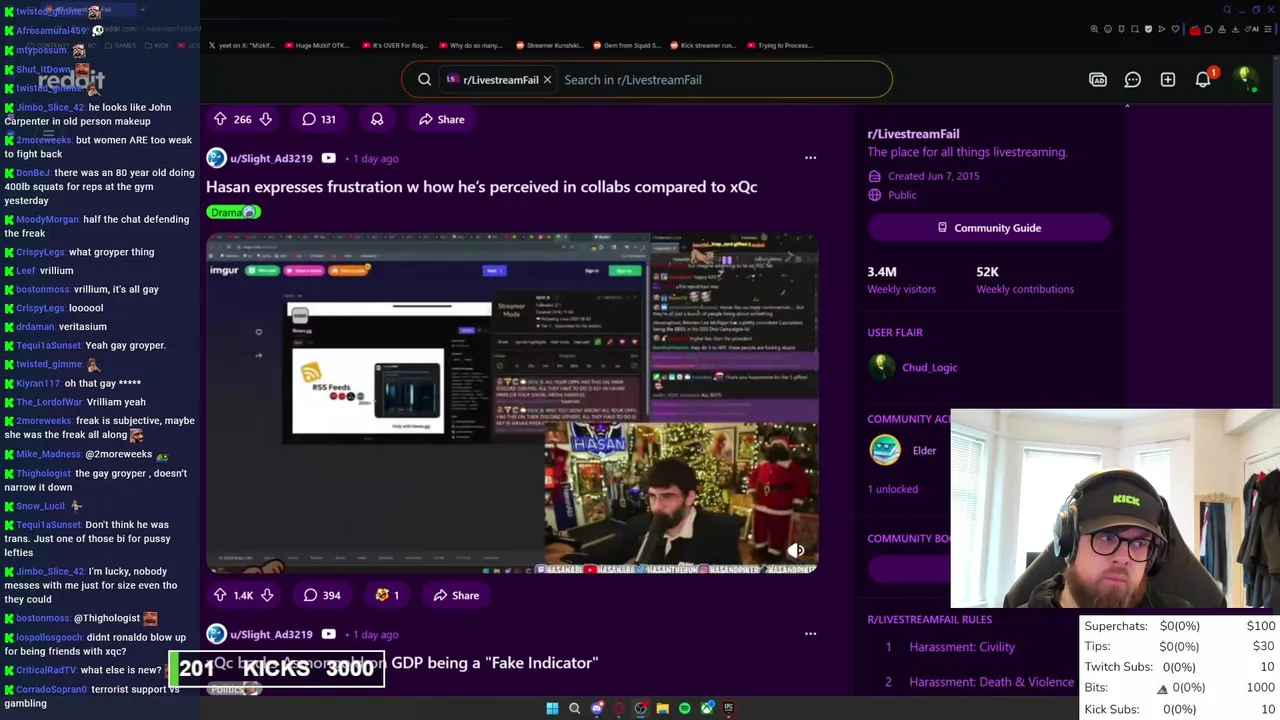Click the Created Jun 7, 2015 text
Viewport: 1280px width, 720px height.
click(x=933, y=176)
